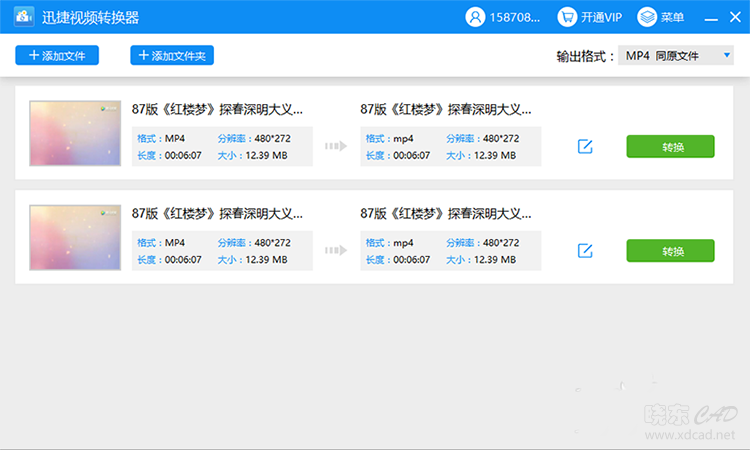
Task: Click the second row output video title
Action: click(446, 214)
